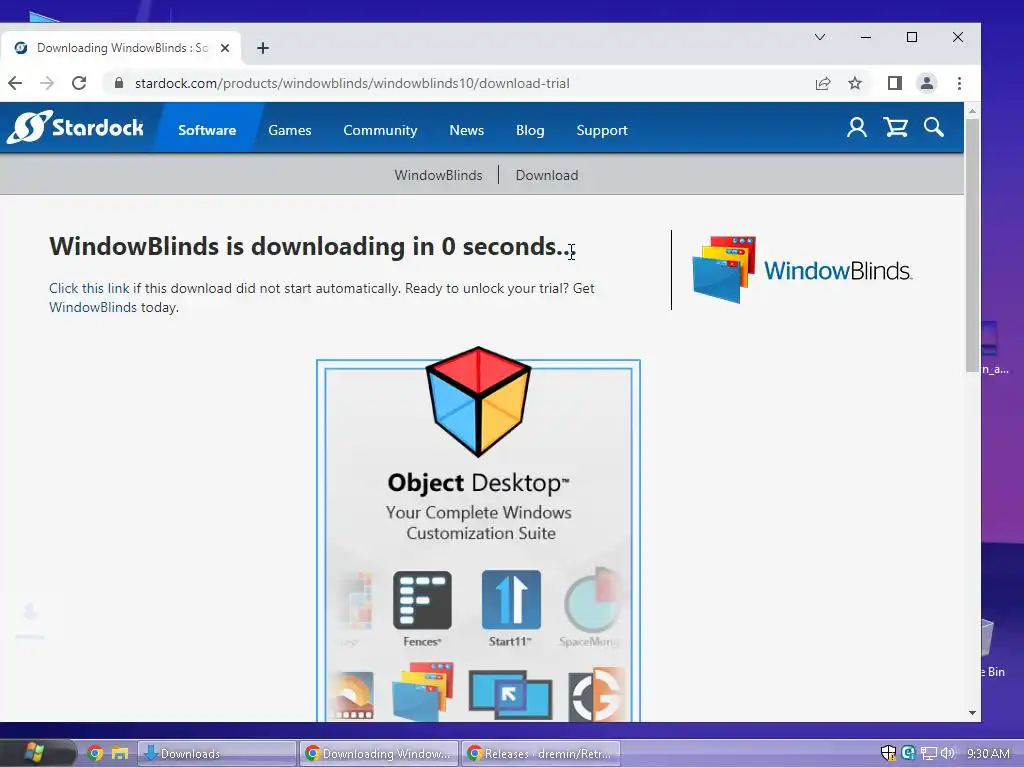
Task: Open the Stardock shopping cart
Action: click(895, 127)
